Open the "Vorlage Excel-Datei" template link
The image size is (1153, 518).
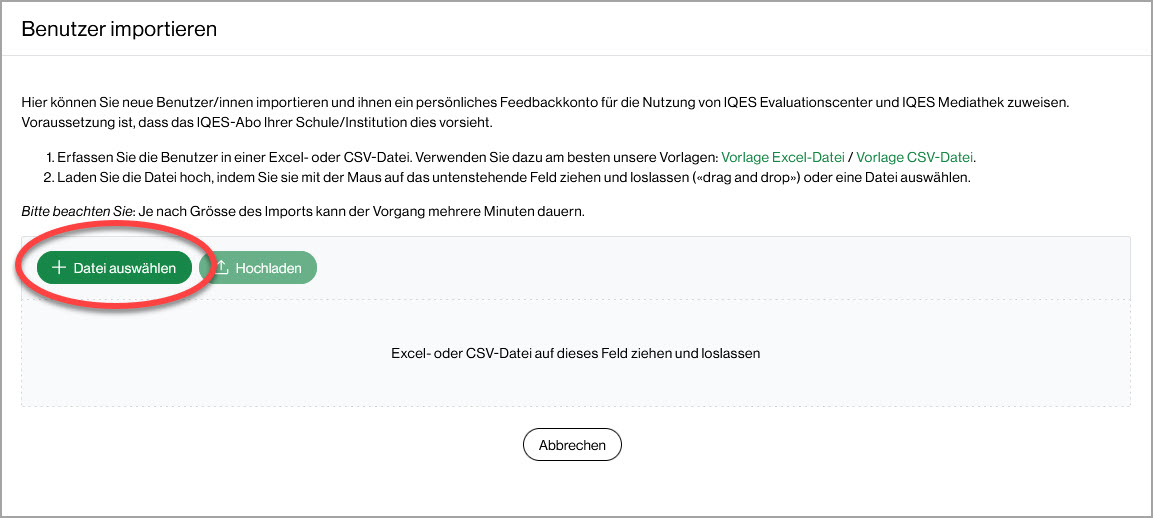click(783, 158)
